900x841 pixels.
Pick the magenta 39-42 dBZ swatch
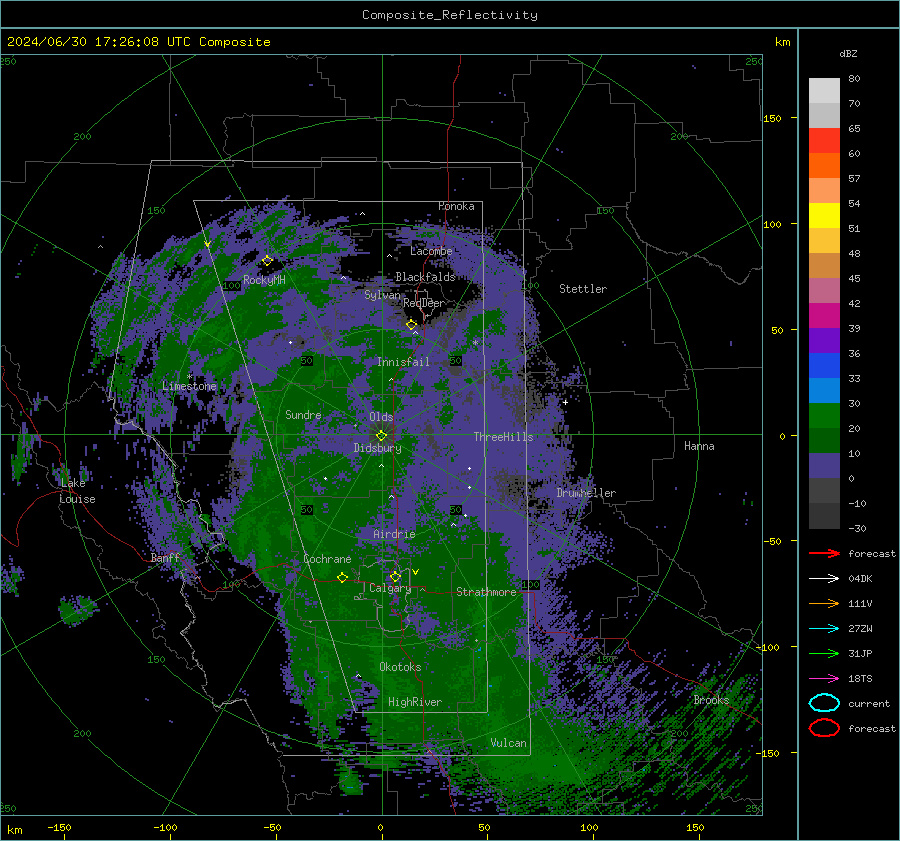pos(824,316)
